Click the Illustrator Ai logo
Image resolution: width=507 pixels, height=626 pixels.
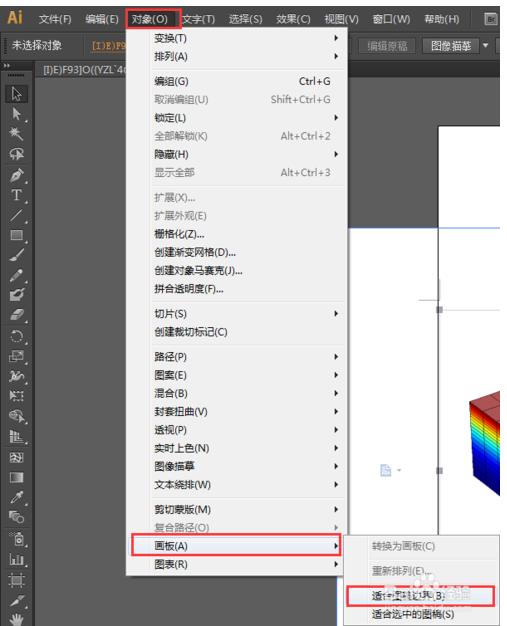point(15,18)
